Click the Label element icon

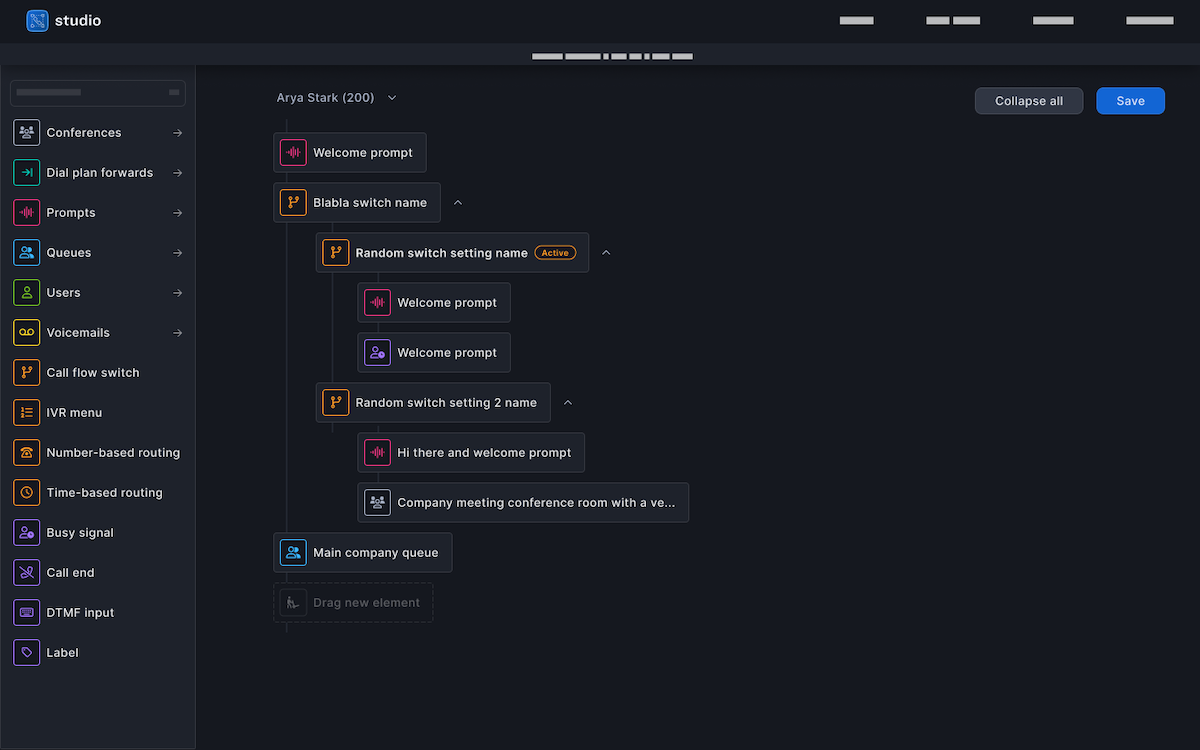[26, 652]
